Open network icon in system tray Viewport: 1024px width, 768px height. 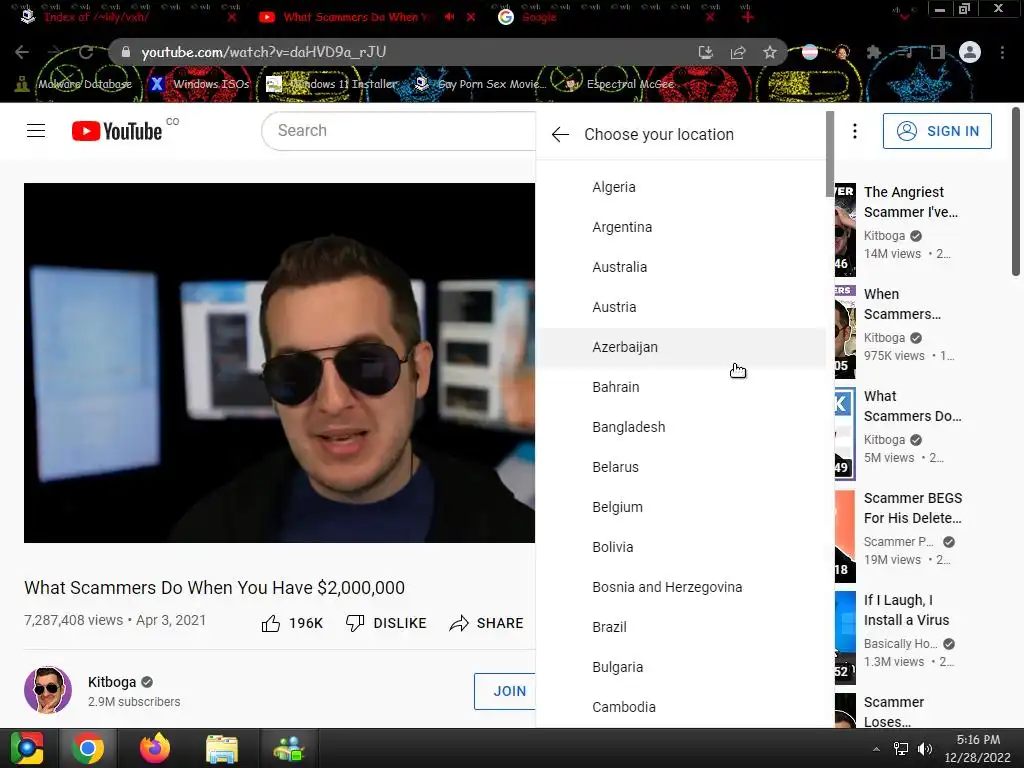(901, 749)
